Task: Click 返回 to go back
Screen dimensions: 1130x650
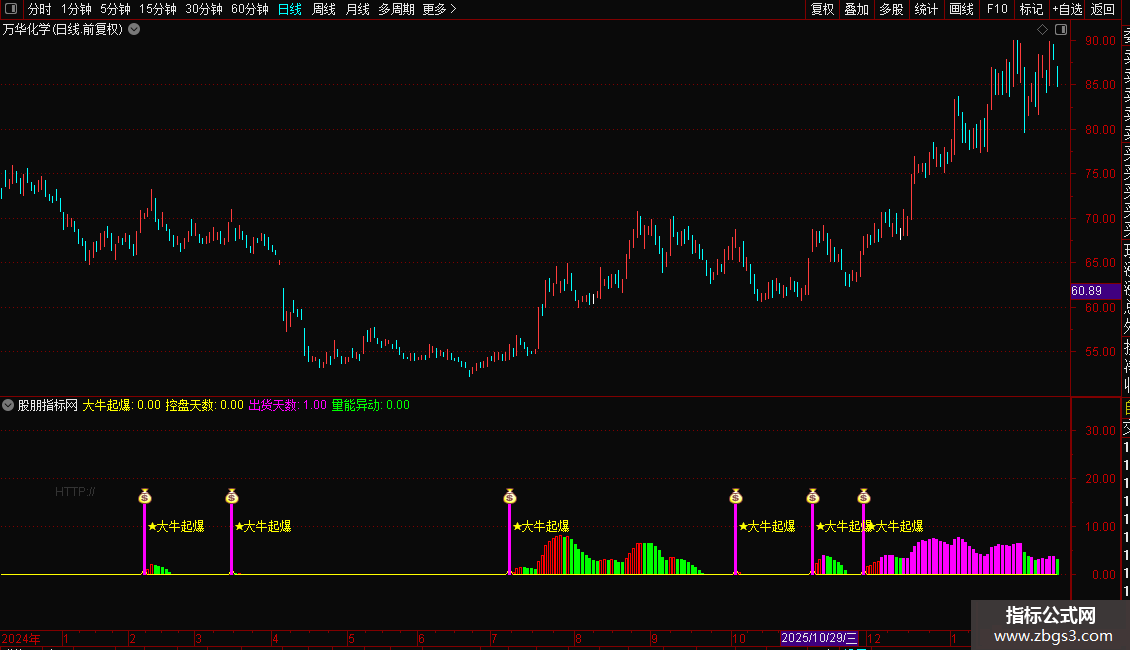Action: (x=1103, y=9)
